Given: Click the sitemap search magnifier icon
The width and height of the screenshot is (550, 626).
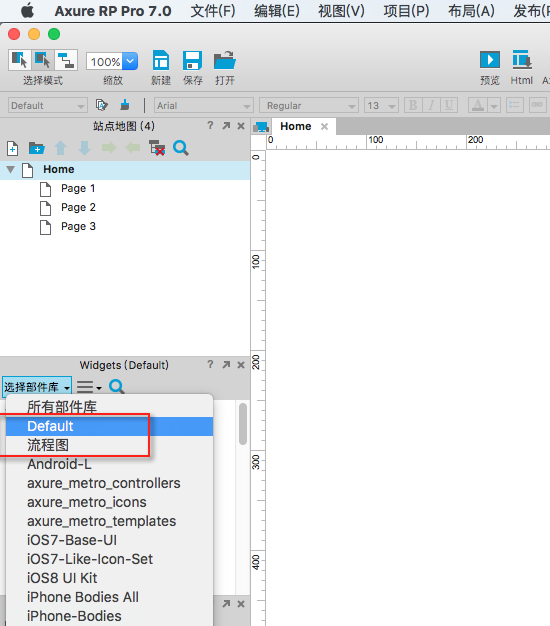Looking at the screenshot, I should (x=181, y=148).
